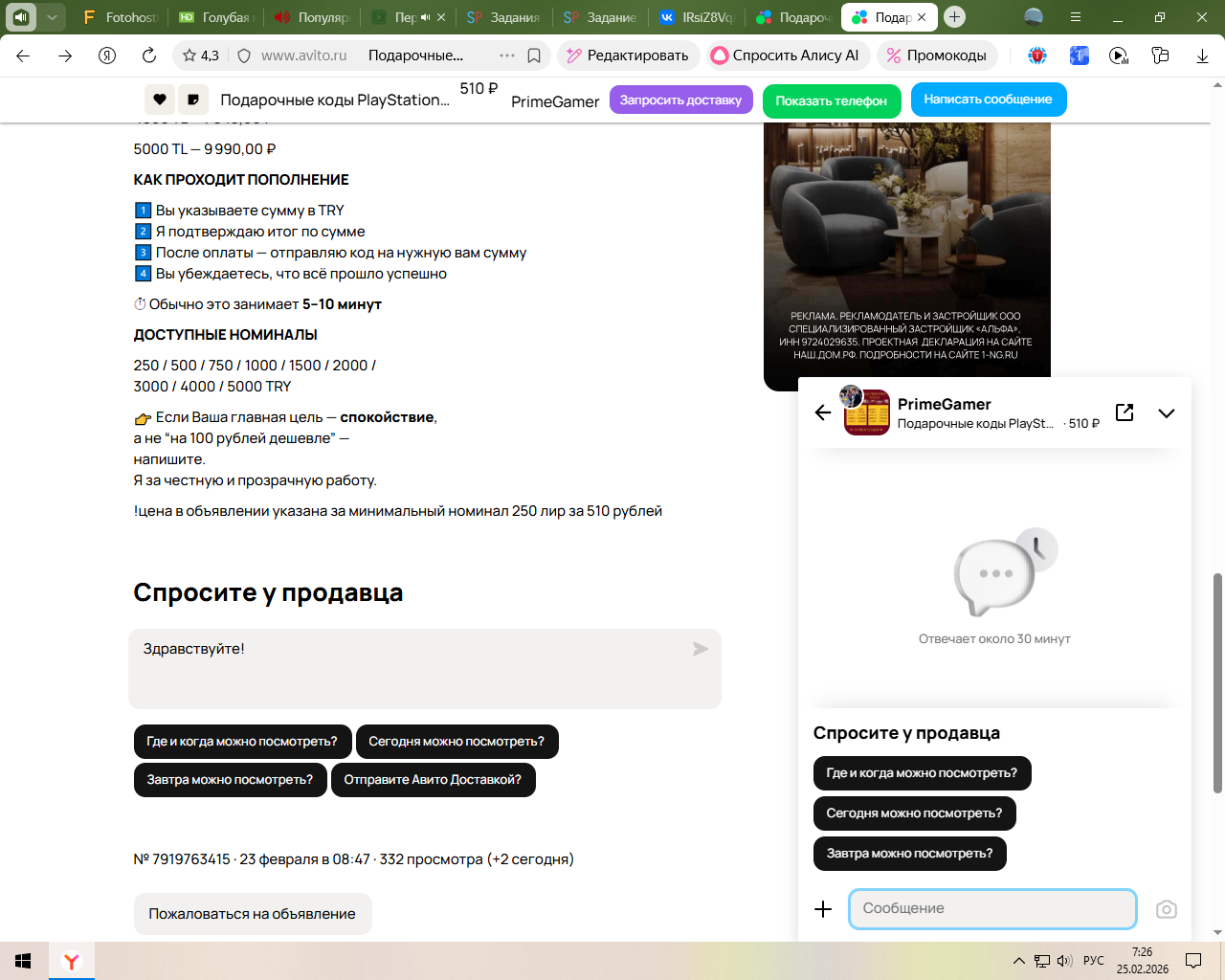Go back with the browser back arrow
1225x980 pixels.
[x=23, y=56]
